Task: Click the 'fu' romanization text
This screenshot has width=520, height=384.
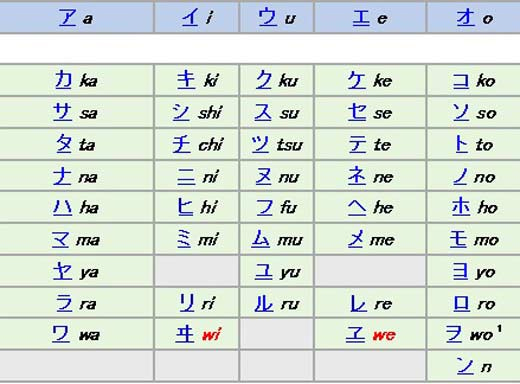Action: (x=289, y=207)
